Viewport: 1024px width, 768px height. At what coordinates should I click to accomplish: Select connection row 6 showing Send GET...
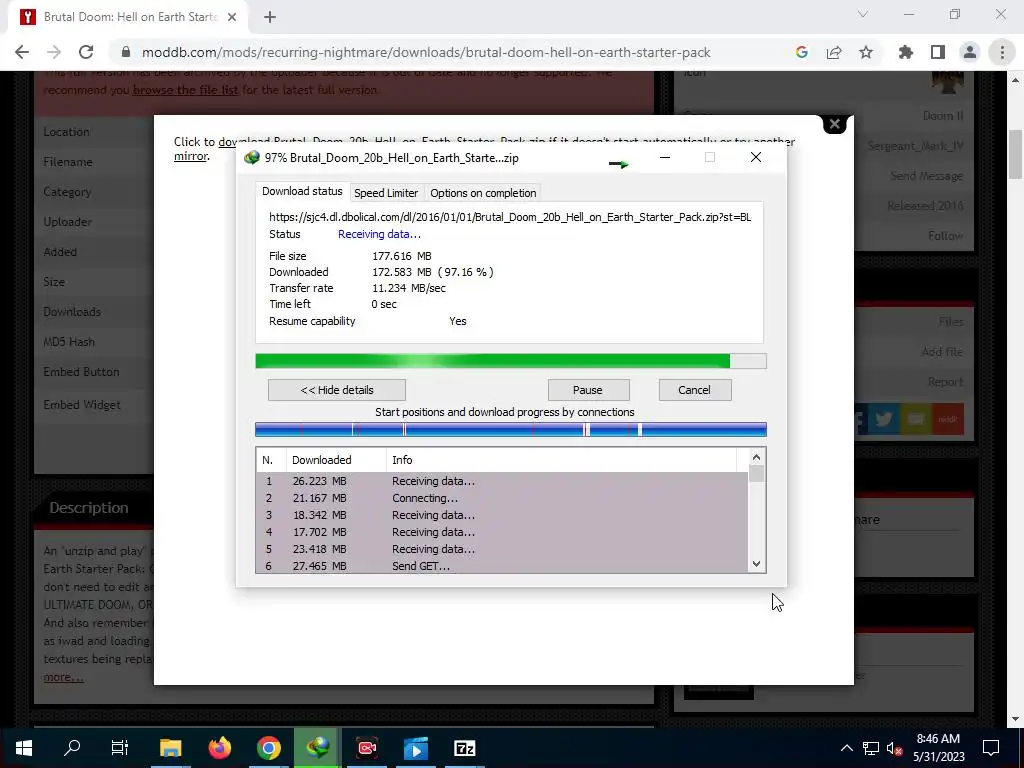click(x=502, y=566)
